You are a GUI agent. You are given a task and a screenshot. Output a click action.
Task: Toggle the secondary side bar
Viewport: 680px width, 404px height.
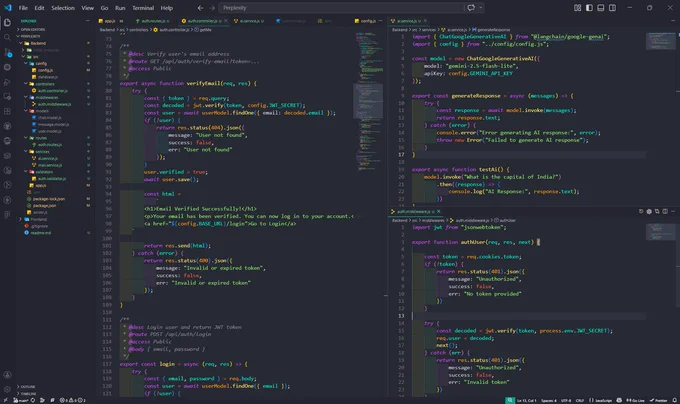[x=612, y=8]
